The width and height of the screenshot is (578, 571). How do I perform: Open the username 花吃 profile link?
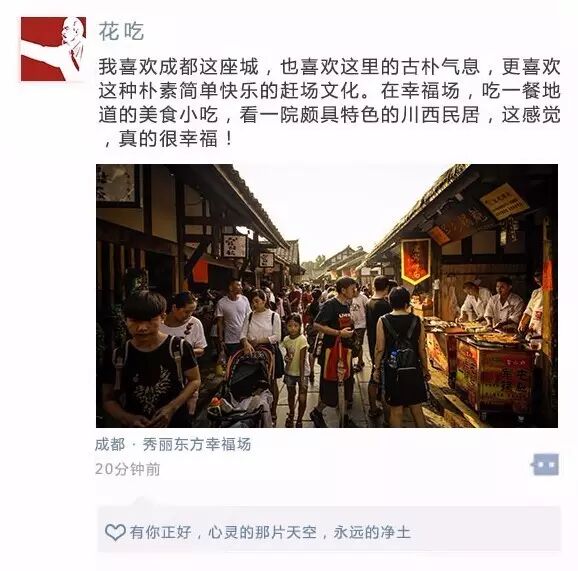tap(121, 31)
